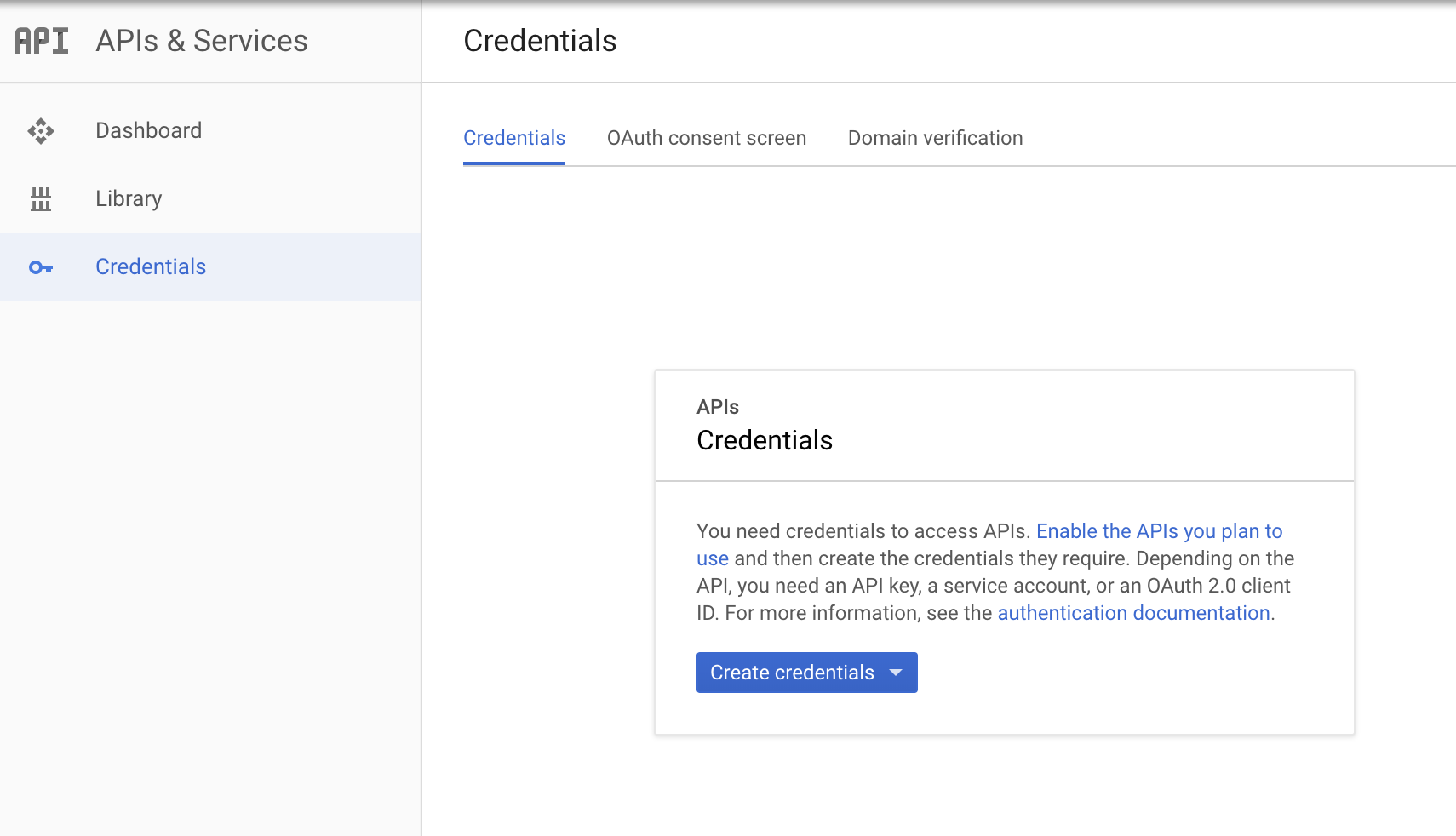Click the Credentials page heading
Viewport: 1456px width, 836px height.
click(540, 41)
